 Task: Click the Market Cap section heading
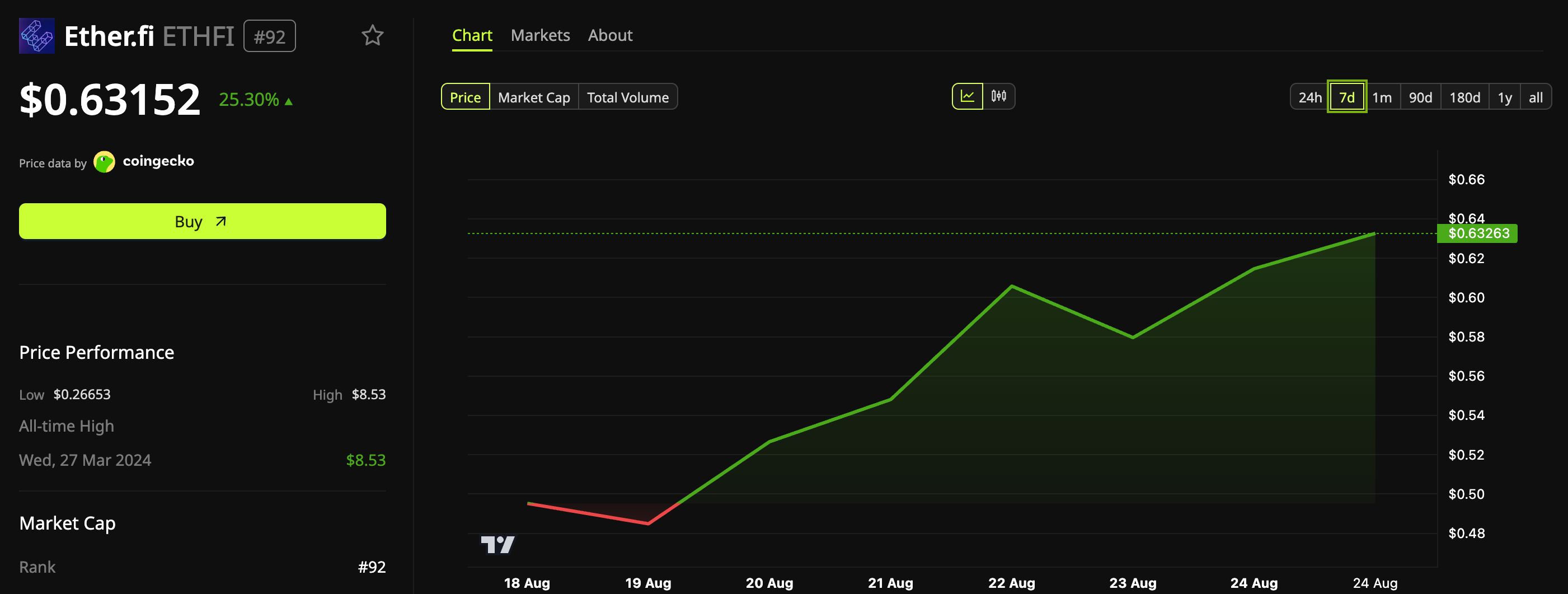tap(67, 523)
